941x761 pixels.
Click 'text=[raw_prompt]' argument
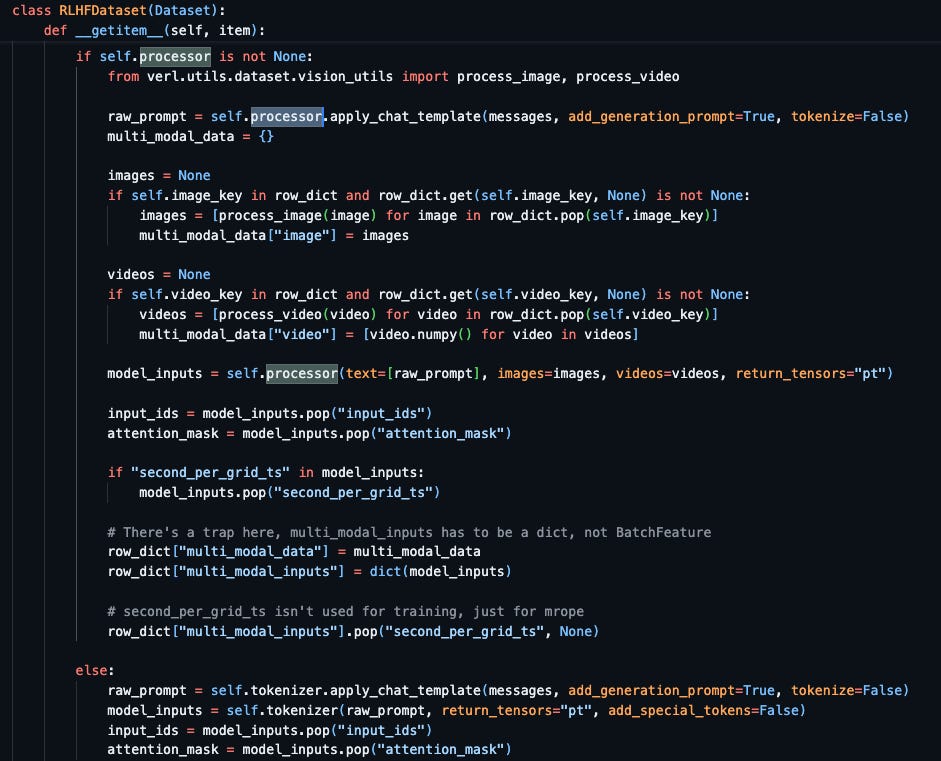click(x=413, y=373)
